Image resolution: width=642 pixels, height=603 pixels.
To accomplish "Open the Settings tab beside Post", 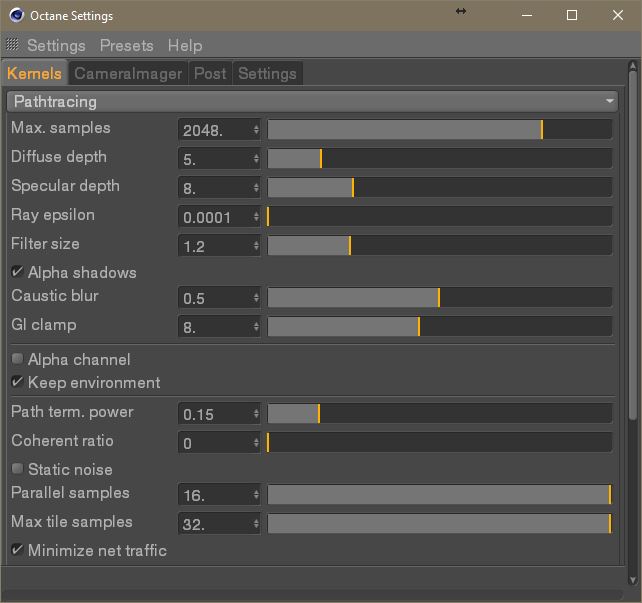I will [x=267, y=73].
